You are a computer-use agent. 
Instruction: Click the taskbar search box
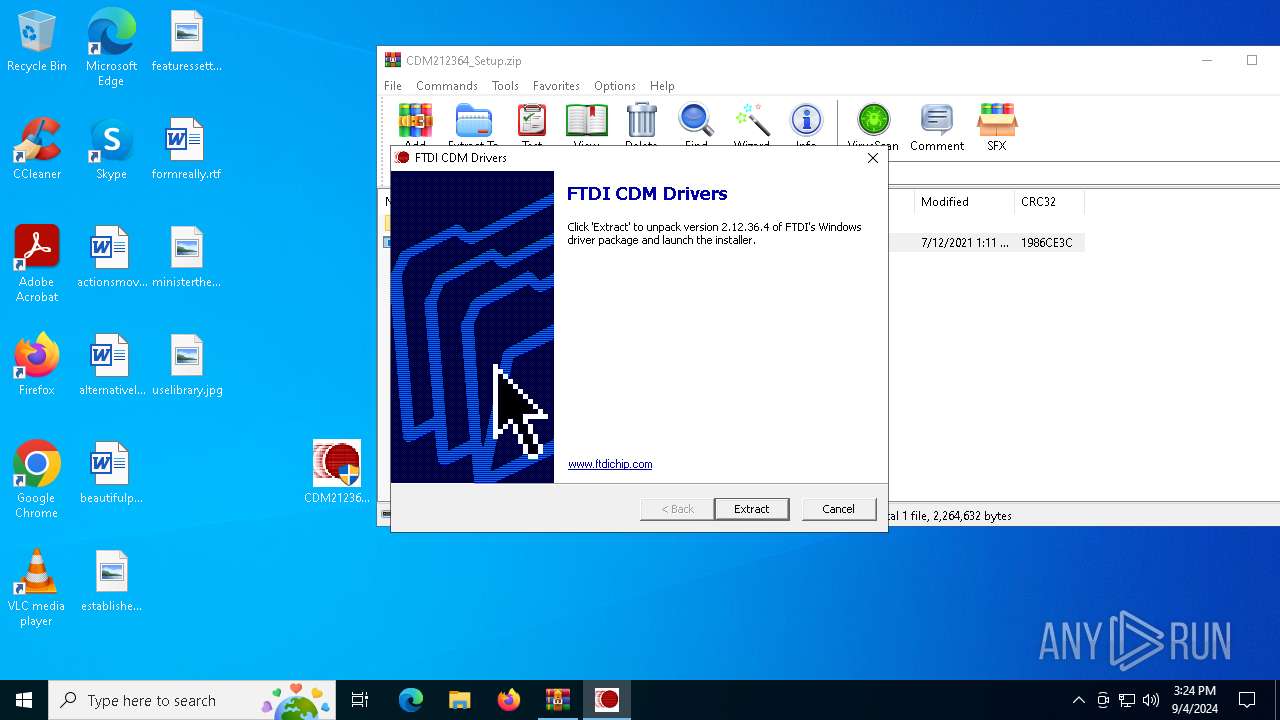(x=194, y=700)
